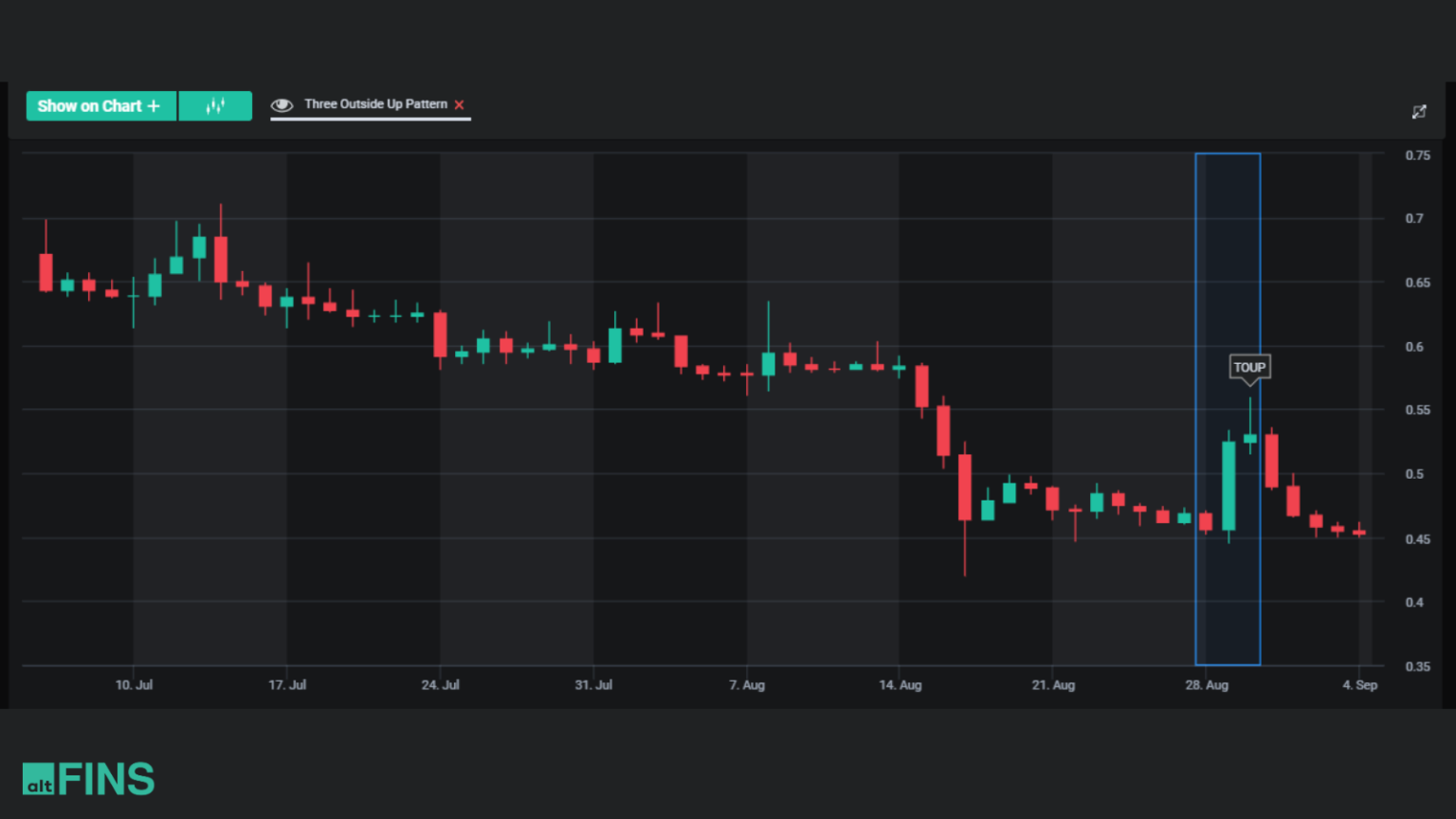Click the 10. Jul date label
This screenshot has height=819, width=1456.
coord(134,684)
